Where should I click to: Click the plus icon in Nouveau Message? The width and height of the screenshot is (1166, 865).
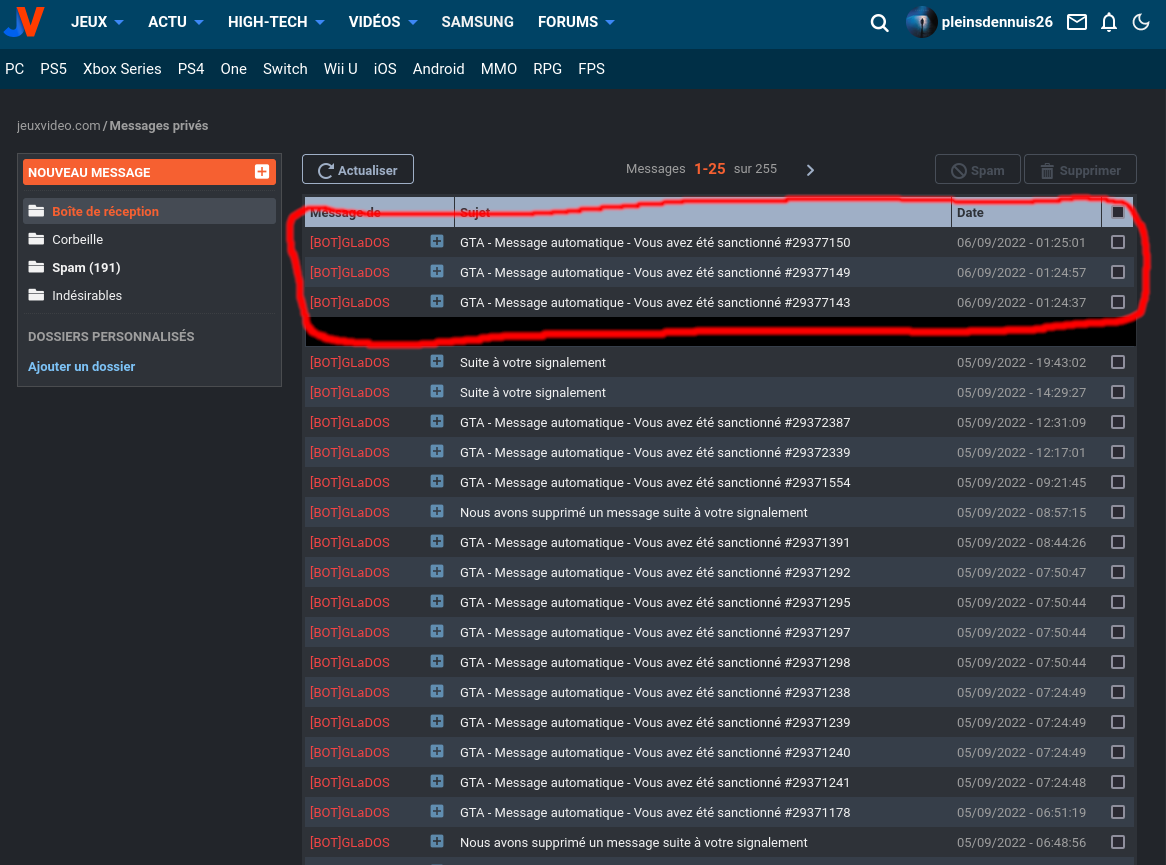click(x=262, y=172)
